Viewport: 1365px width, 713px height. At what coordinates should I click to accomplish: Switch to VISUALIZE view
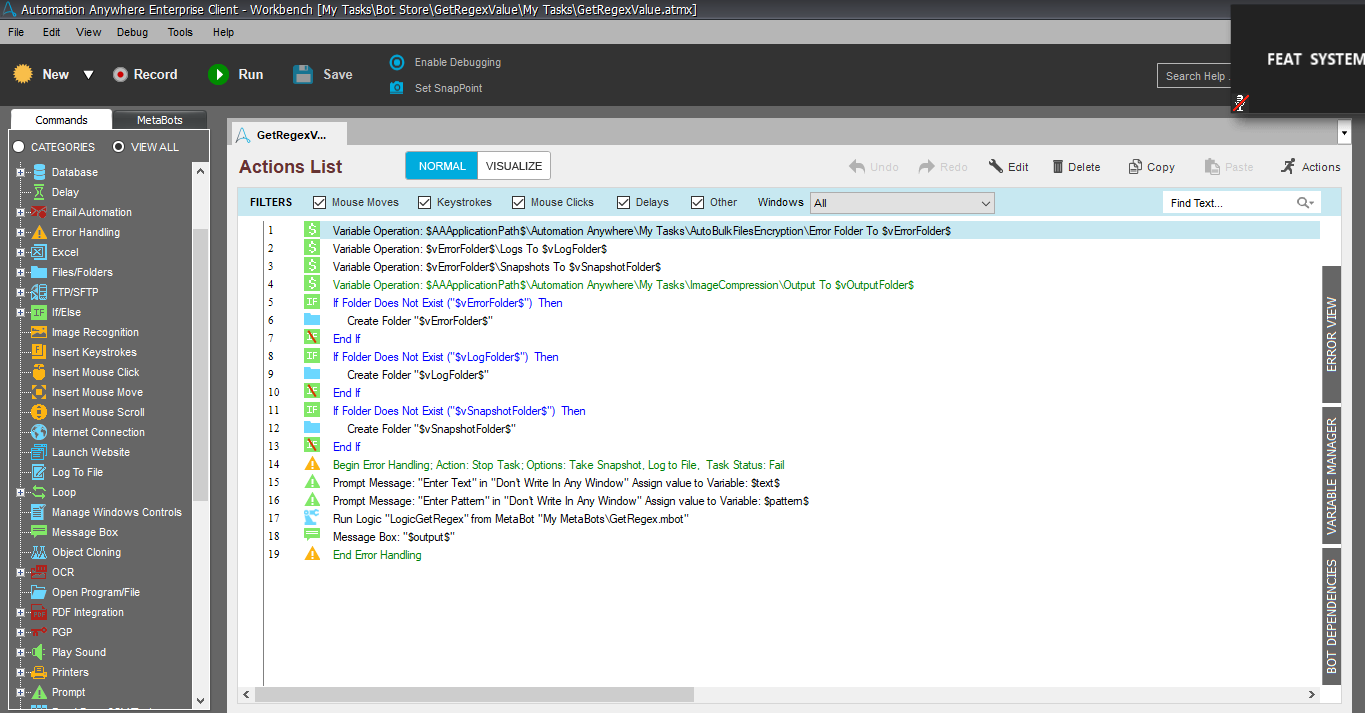(x=513, y=166)
